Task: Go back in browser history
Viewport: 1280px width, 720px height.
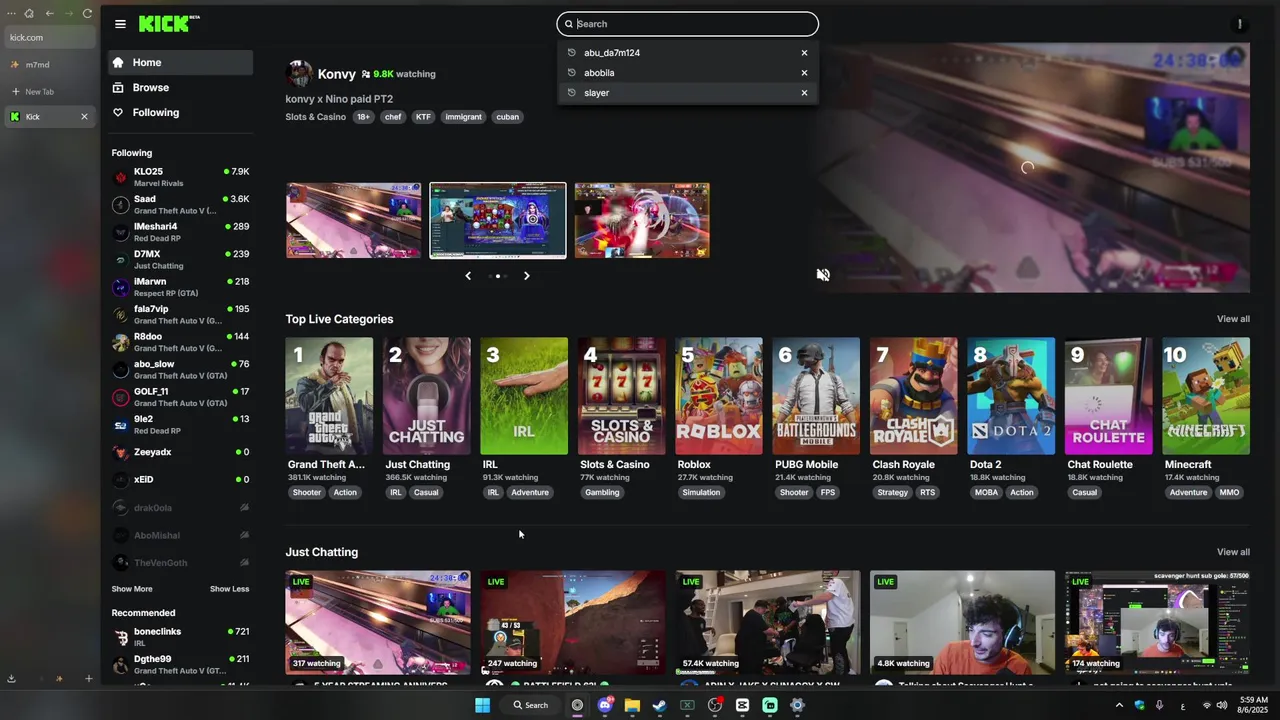Action: click(x=49, y=14)
